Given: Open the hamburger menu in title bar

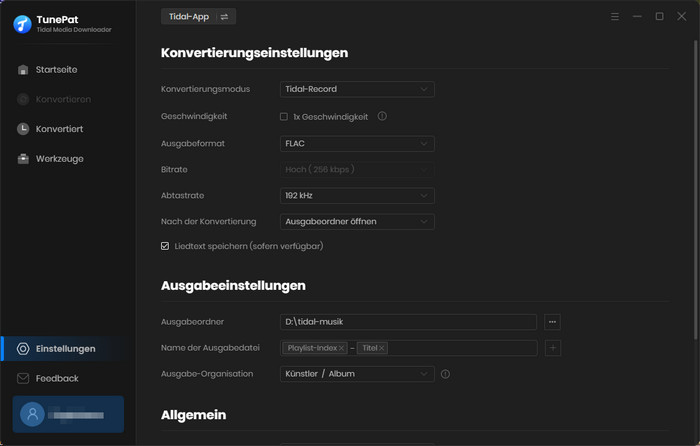Looking at the screenshot, I should [x=615, y=17].
